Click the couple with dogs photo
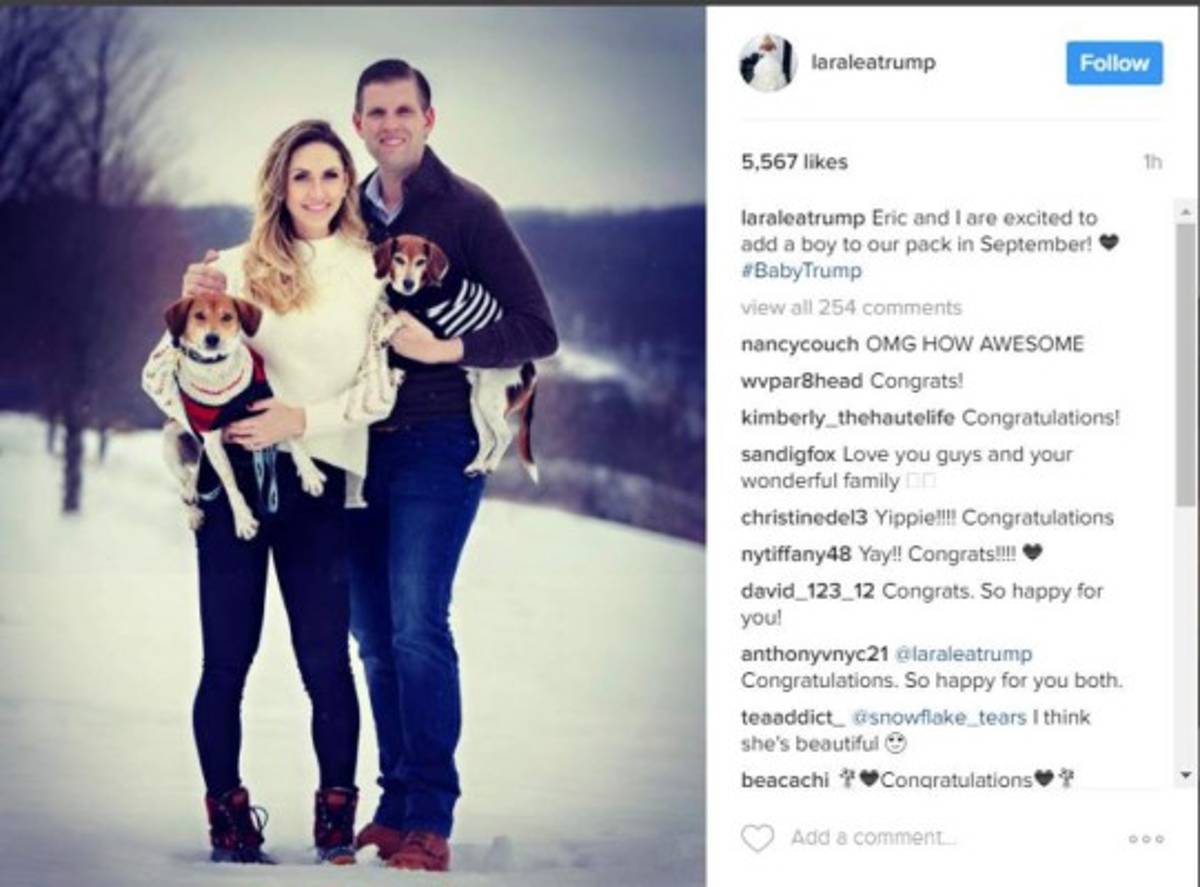This screenshot has height=887, width=1200. click(352, 446)
